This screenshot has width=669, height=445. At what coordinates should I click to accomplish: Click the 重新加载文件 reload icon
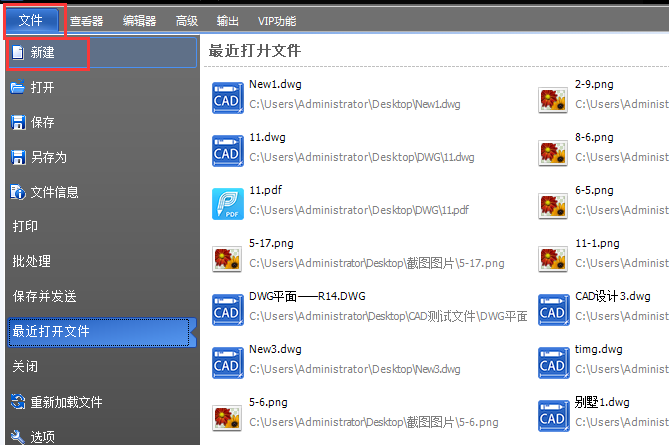tap(18, 401)
